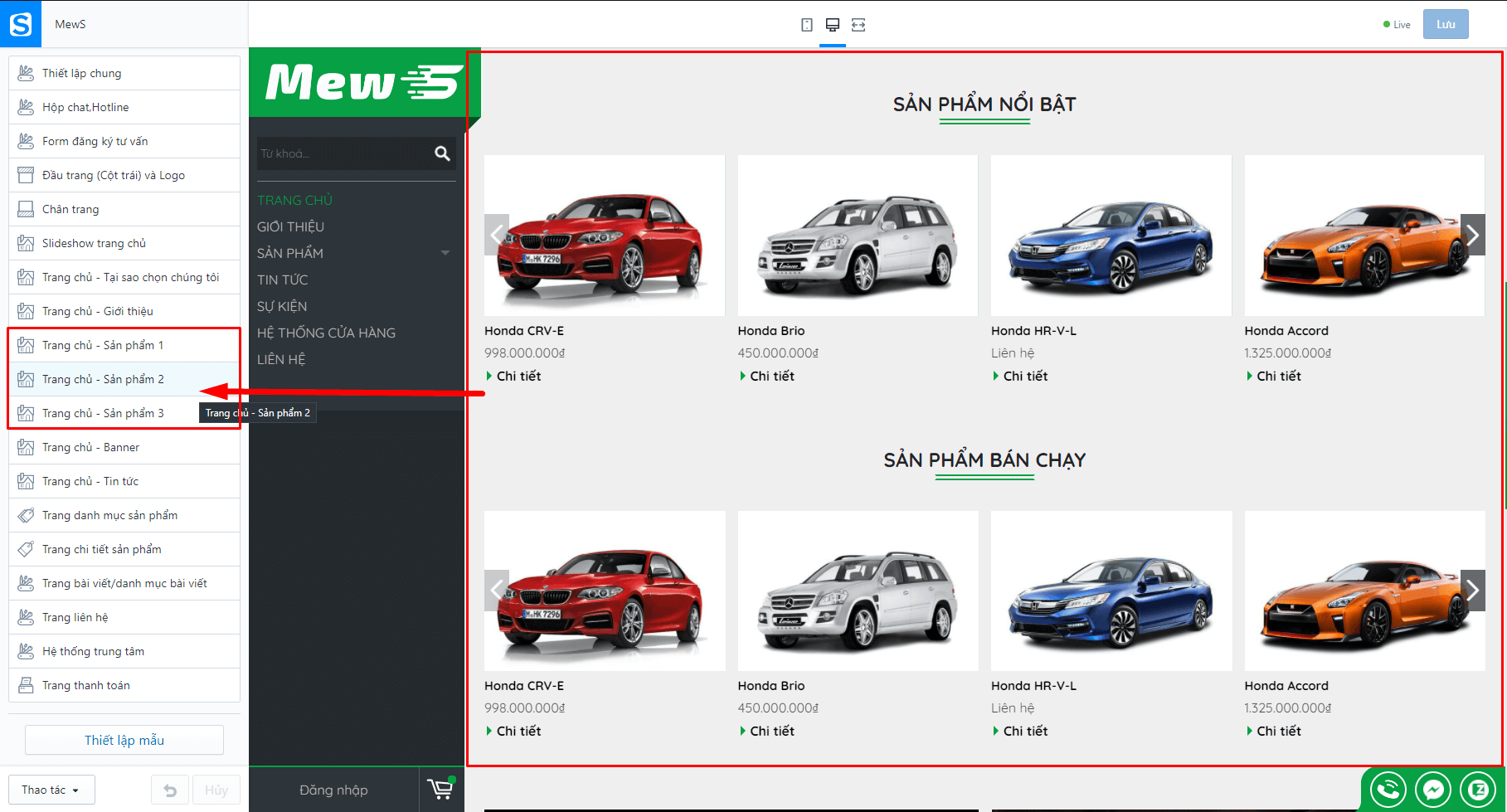The height and width of the screenshot is (812, 1507).
Task: Click the Hủy button
Action: (x=216, y=790)
